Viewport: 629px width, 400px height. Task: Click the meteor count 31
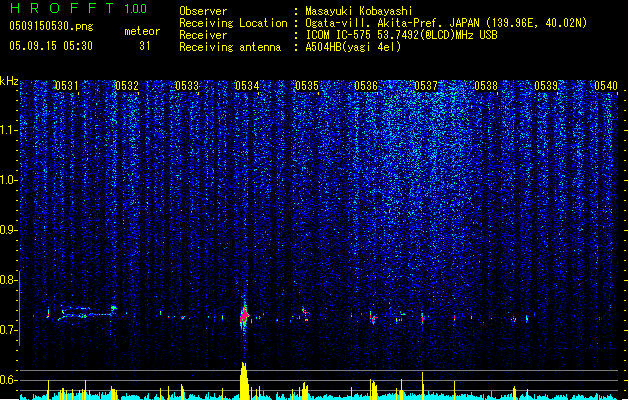tap(145, 46)
